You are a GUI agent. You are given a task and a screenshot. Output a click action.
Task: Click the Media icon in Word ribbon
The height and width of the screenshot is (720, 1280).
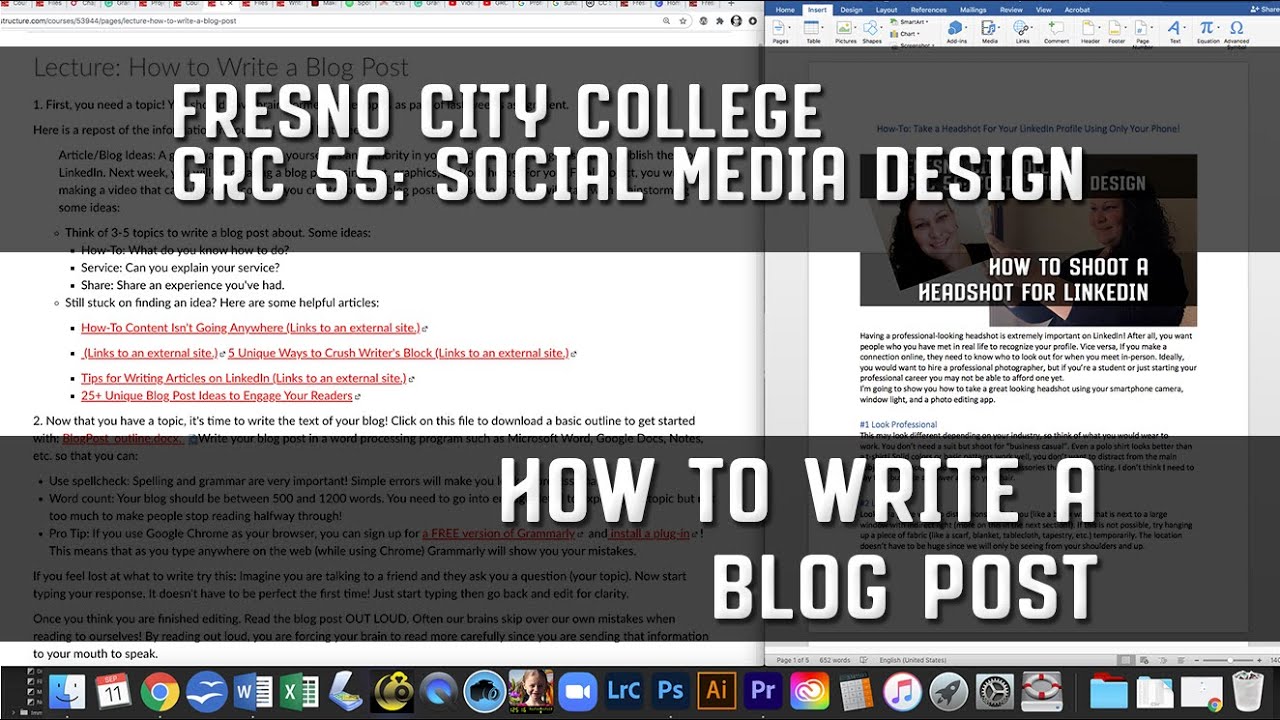point(989,31)
